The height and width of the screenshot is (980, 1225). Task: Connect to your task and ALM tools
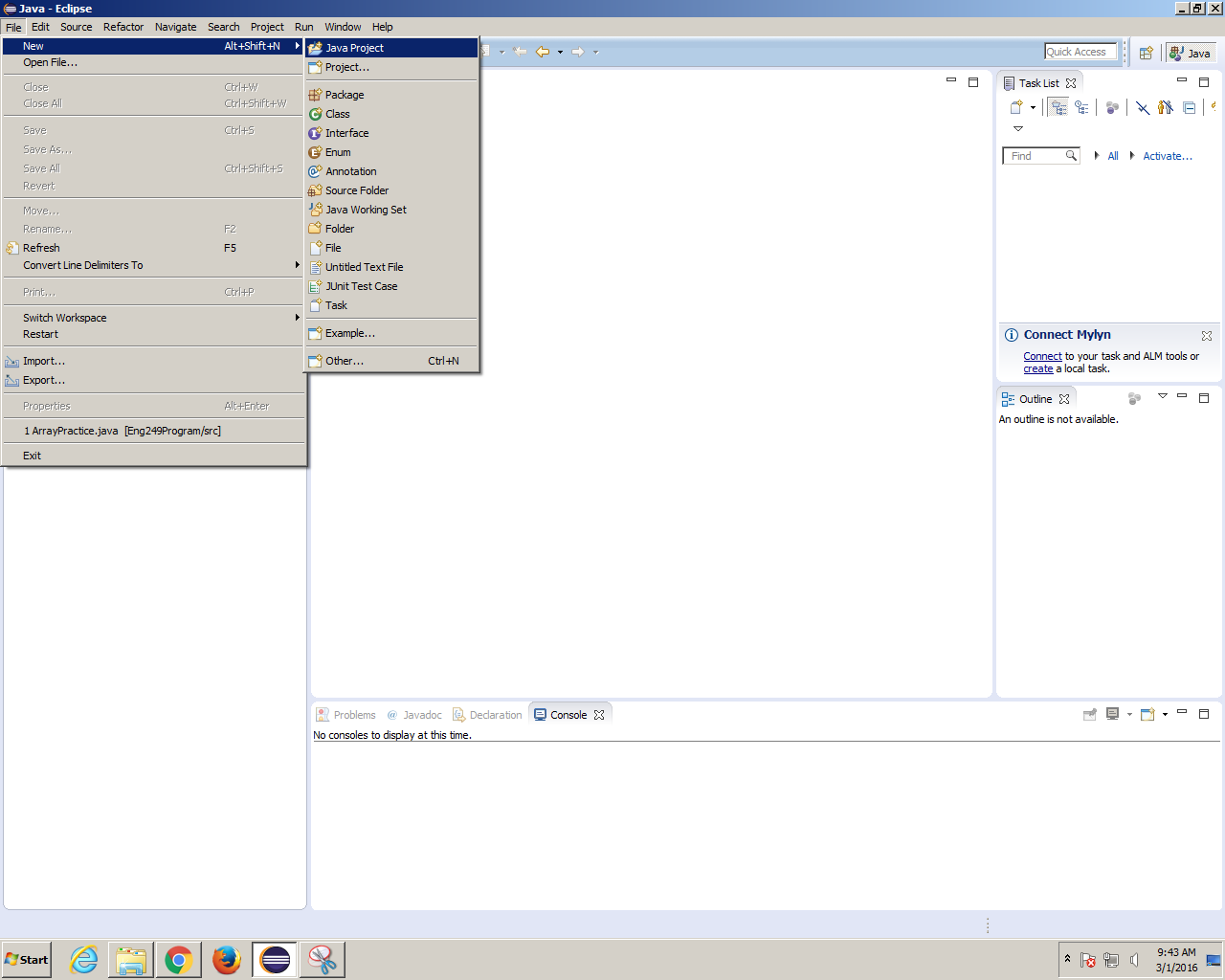(x=1042, y=355)
